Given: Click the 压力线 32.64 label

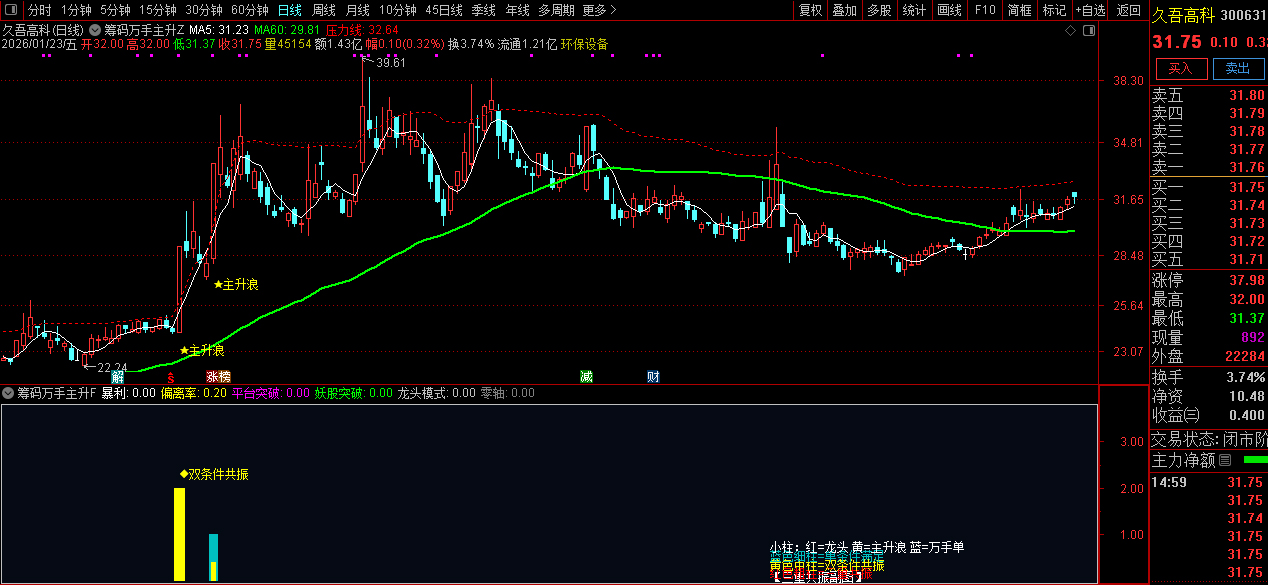Looking at the screenshot, I should point(363,31).
